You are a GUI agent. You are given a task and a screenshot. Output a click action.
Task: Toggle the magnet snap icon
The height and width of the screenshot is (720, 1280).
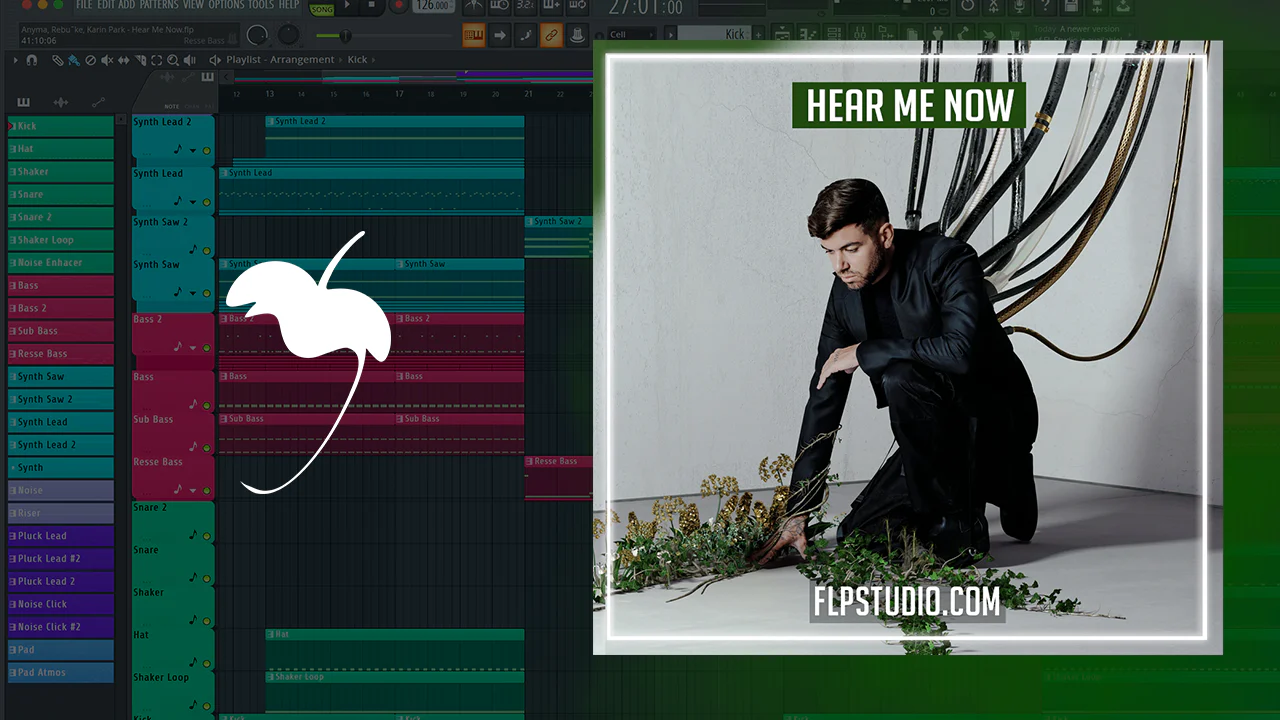[31, 60]
